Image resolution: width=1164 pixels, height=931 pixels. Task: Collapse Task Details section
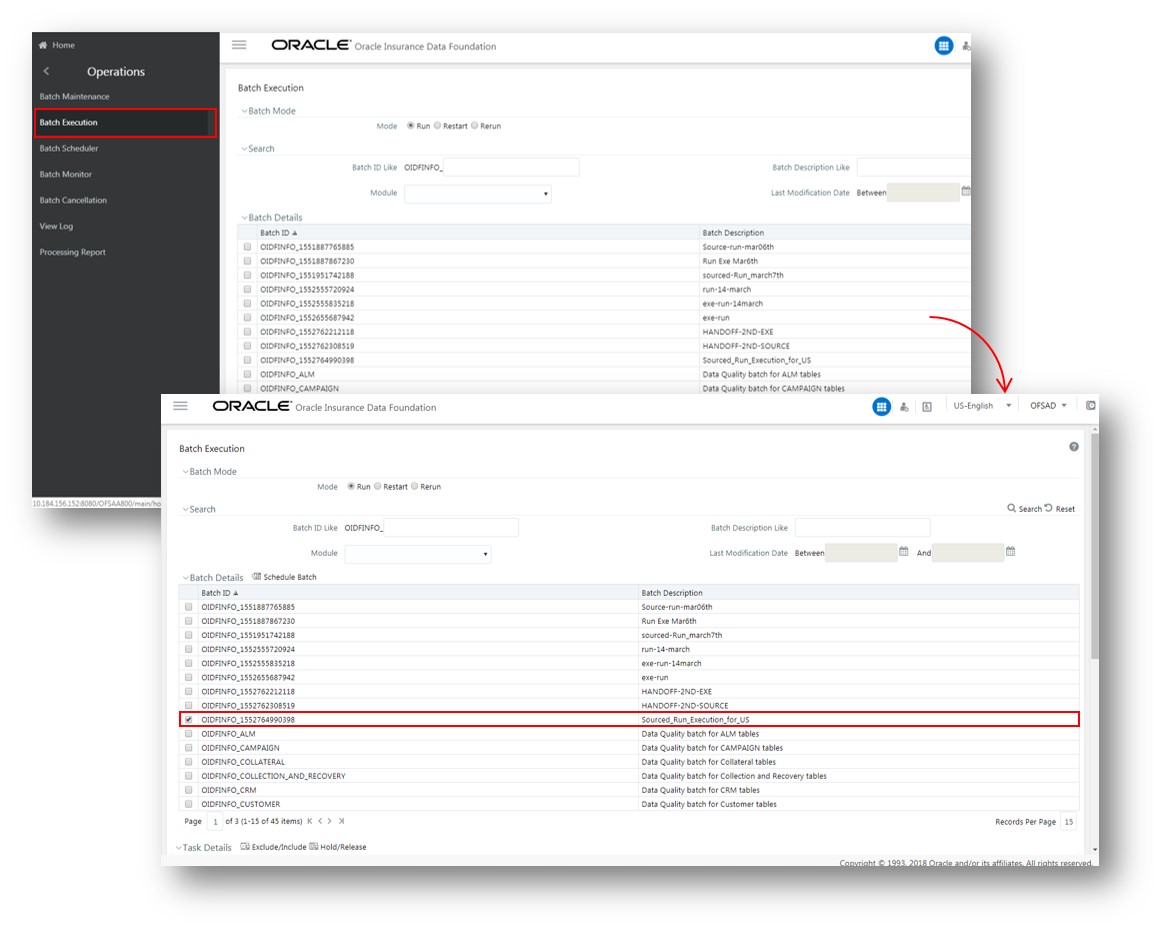click(179, 847)
